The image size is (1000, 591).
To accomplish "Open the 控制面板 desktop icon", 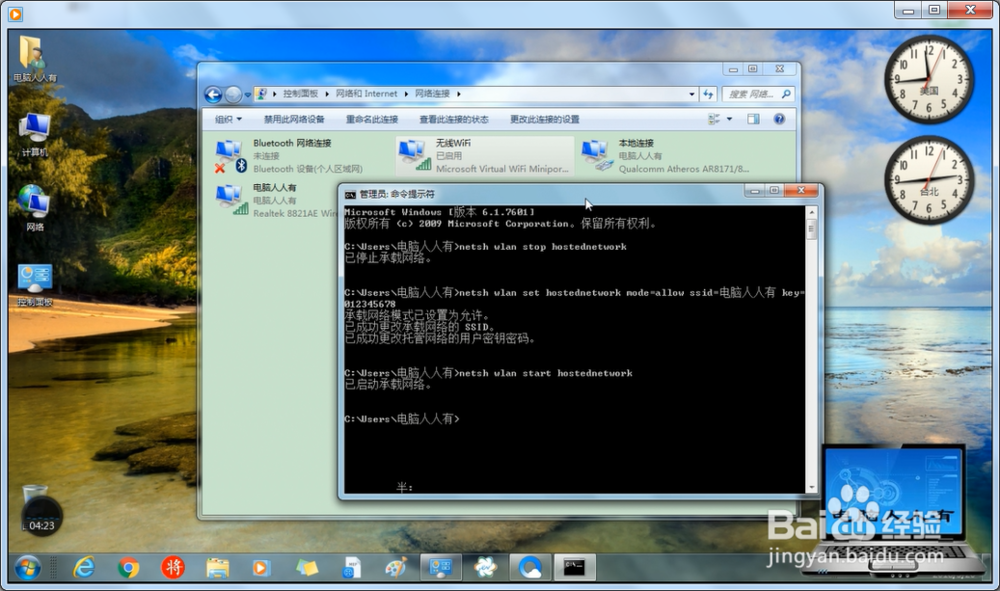I will tap(34, 285).
